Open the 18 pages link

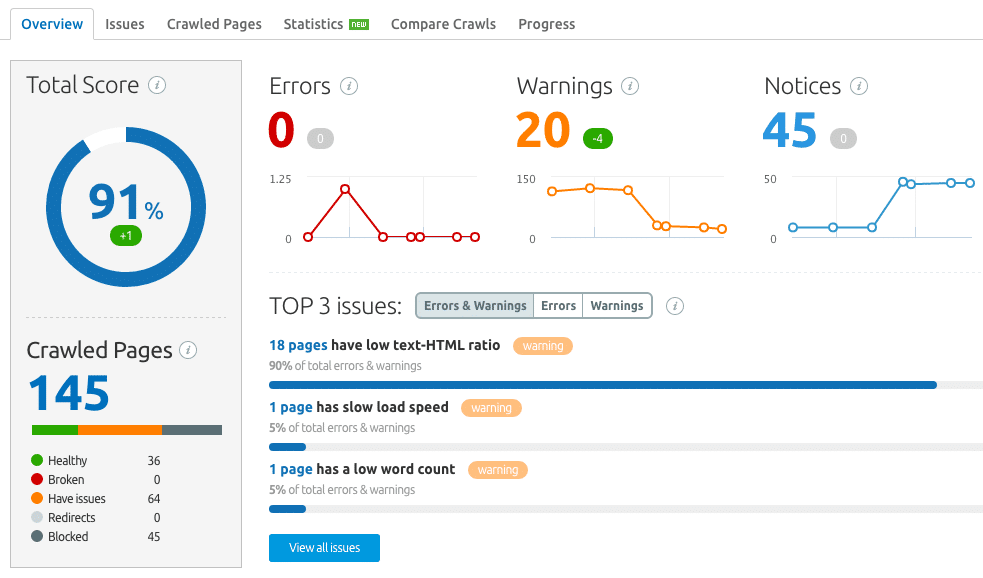click(x=298, y=345)
